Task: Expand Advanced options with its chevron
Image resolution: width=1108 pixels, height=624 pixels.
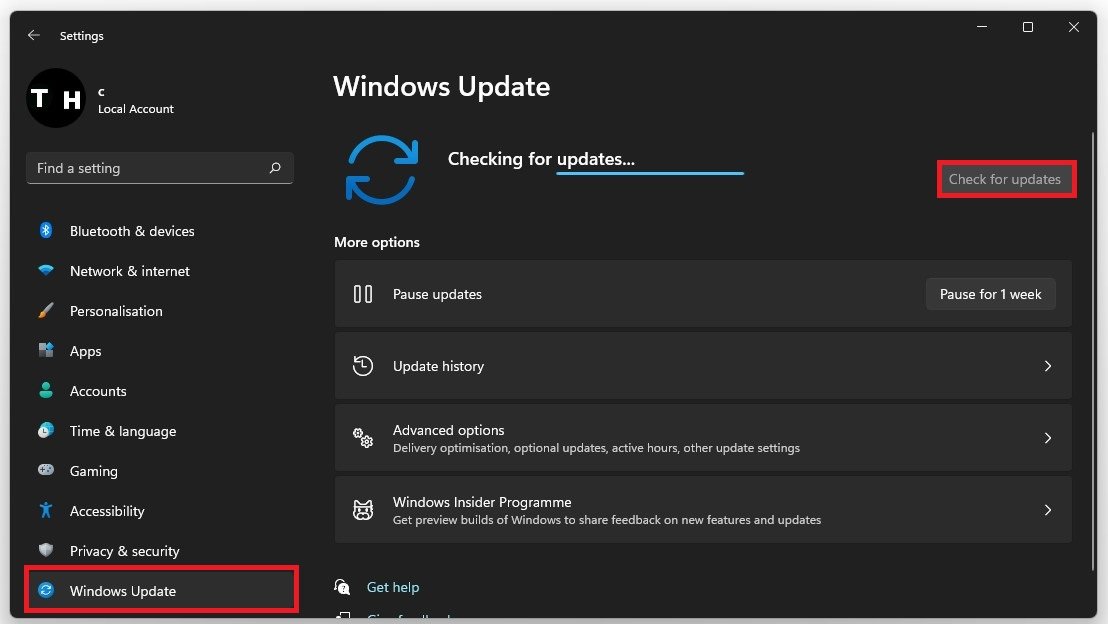Action: [x=1047, y=438]
